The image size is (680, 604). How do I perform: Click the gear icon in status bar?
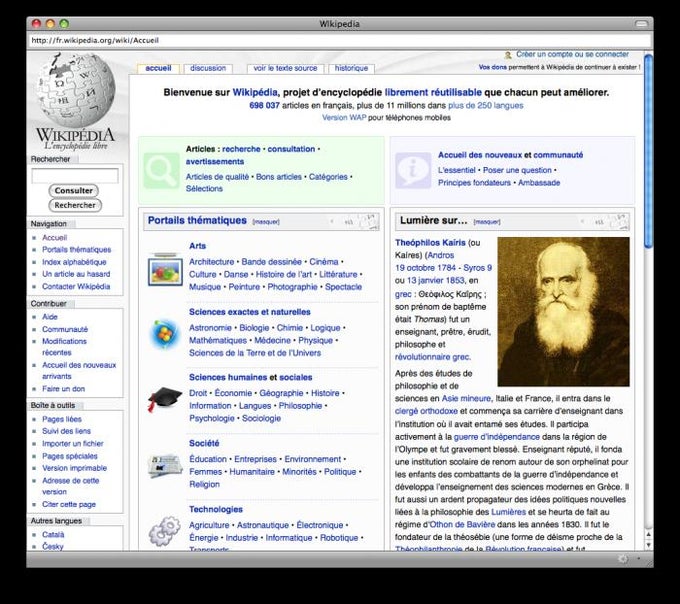(x=623, y=559)
